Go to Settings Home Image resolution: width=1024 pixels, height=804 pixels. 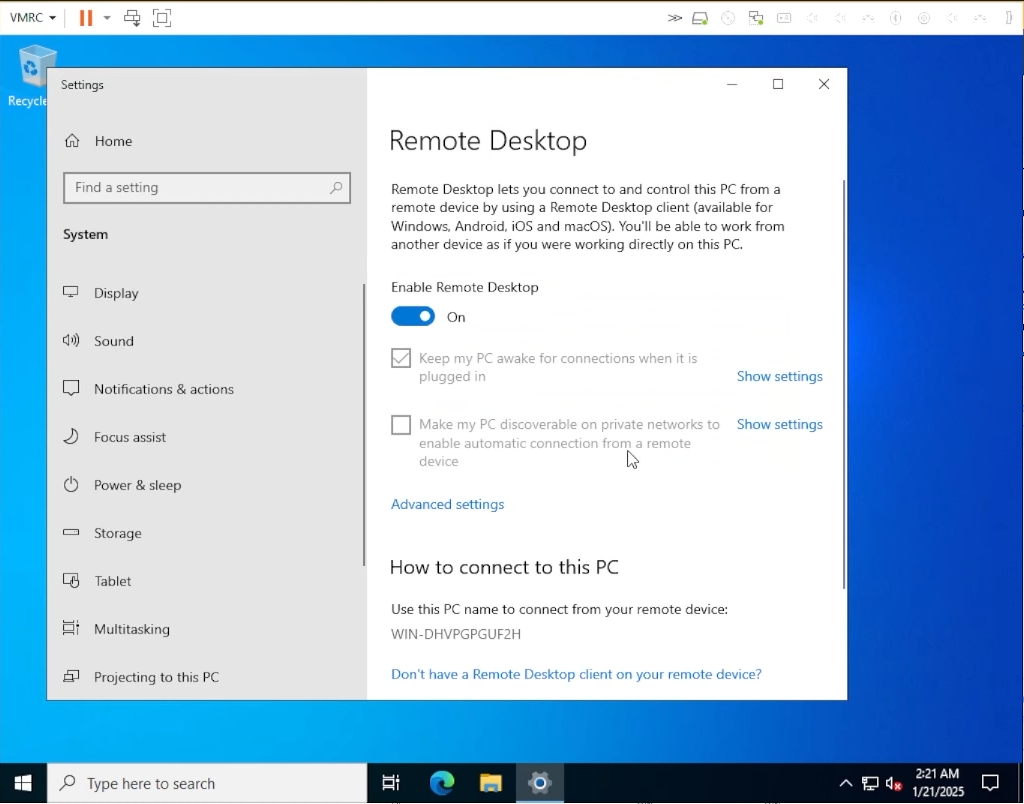coord(112,141)
